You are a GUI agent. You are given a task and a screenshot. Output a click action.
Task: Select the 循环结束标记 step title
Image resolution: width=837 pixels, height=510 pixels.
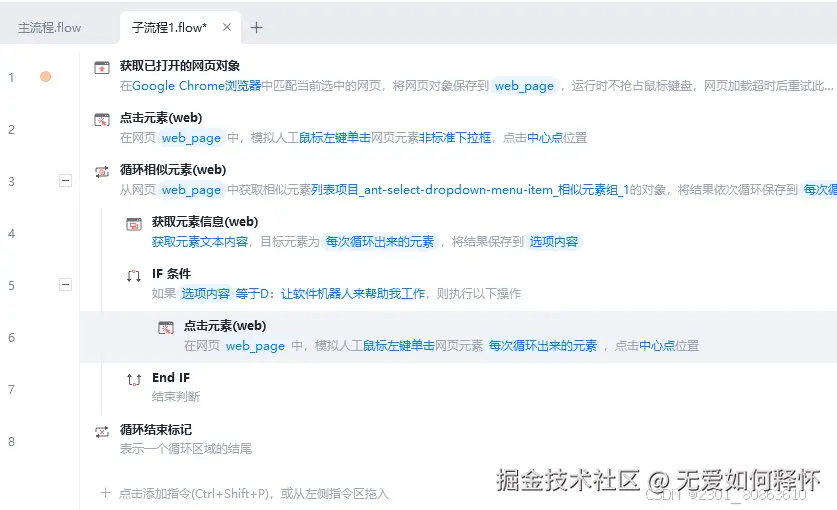click(x=155, y=430)
